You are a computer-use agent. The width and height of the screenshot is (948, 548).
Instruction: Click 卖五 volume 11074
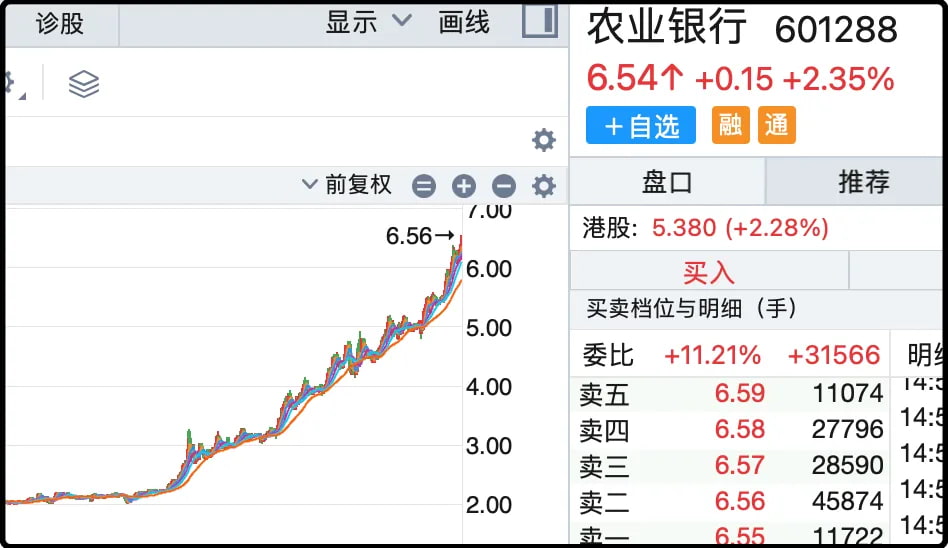848,393
